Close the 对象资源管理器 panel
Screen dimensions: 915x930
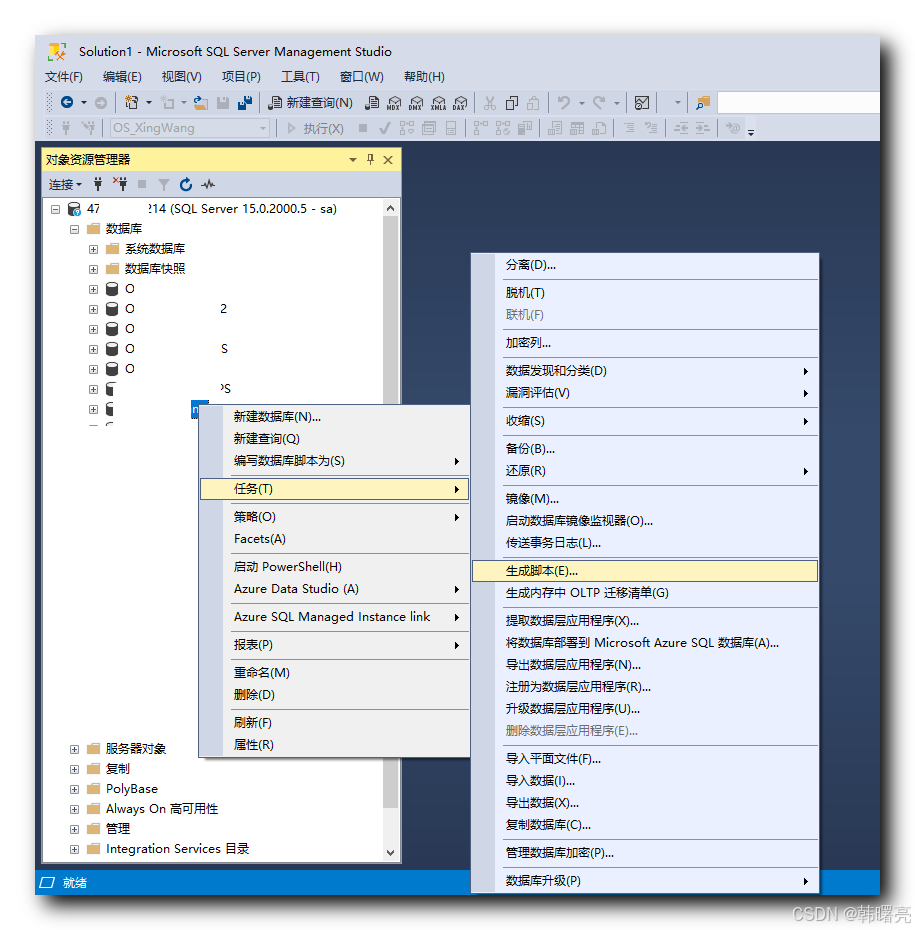pyautogui.click(x=388, y=160)
